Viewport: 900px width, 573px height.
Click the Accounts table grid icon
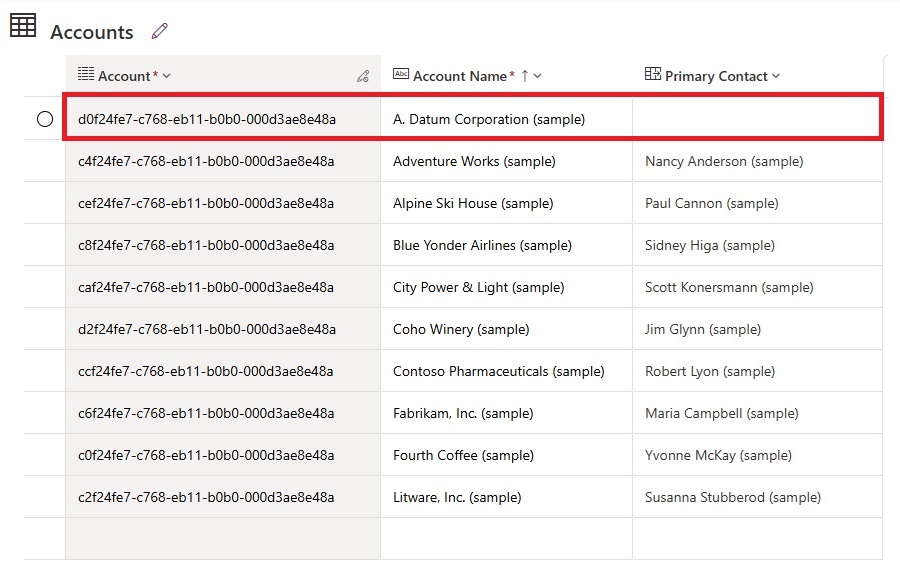coord(23,25)
